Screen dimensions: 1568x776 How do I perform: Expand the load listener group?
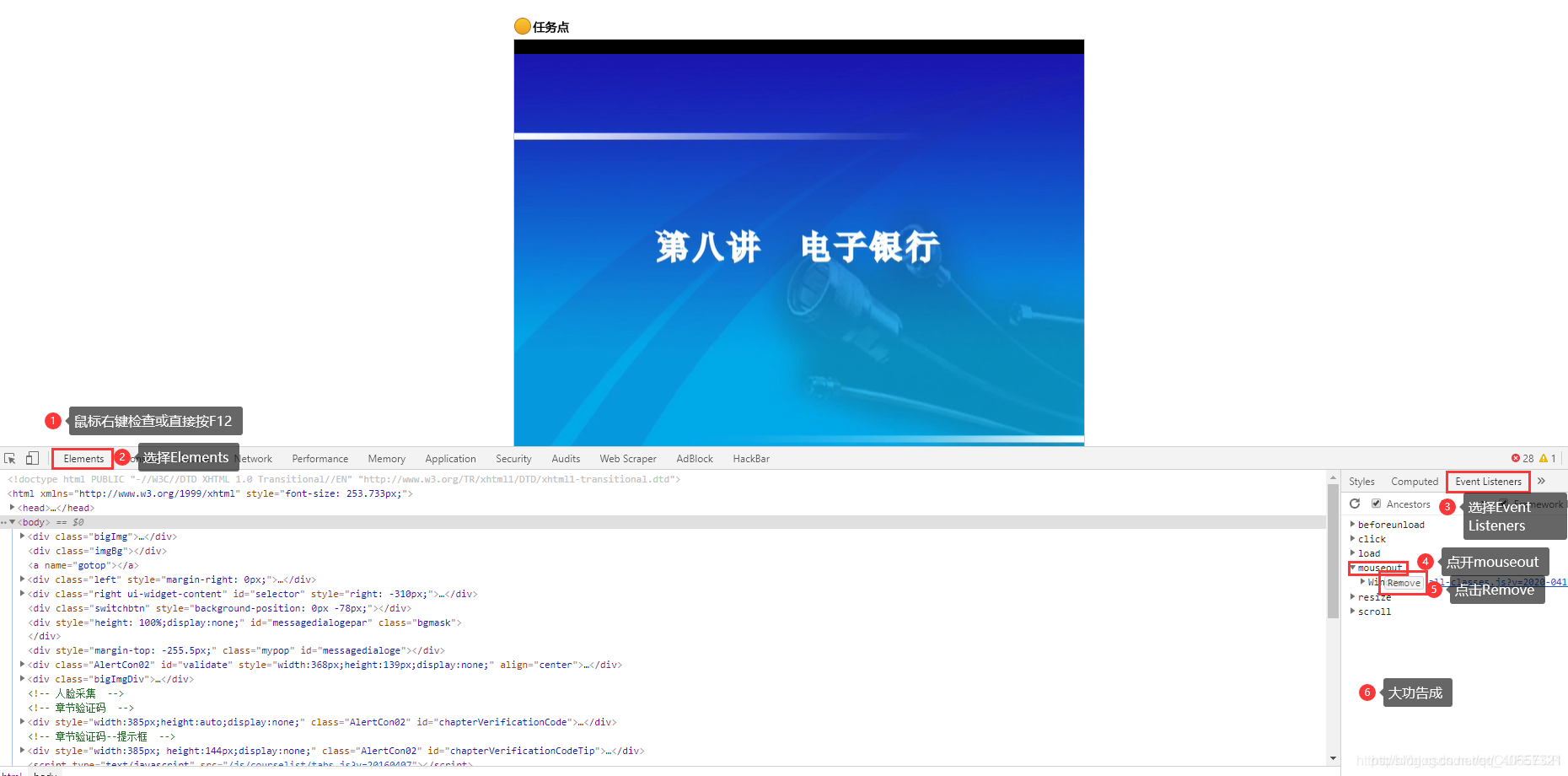tap(1353, 553)
